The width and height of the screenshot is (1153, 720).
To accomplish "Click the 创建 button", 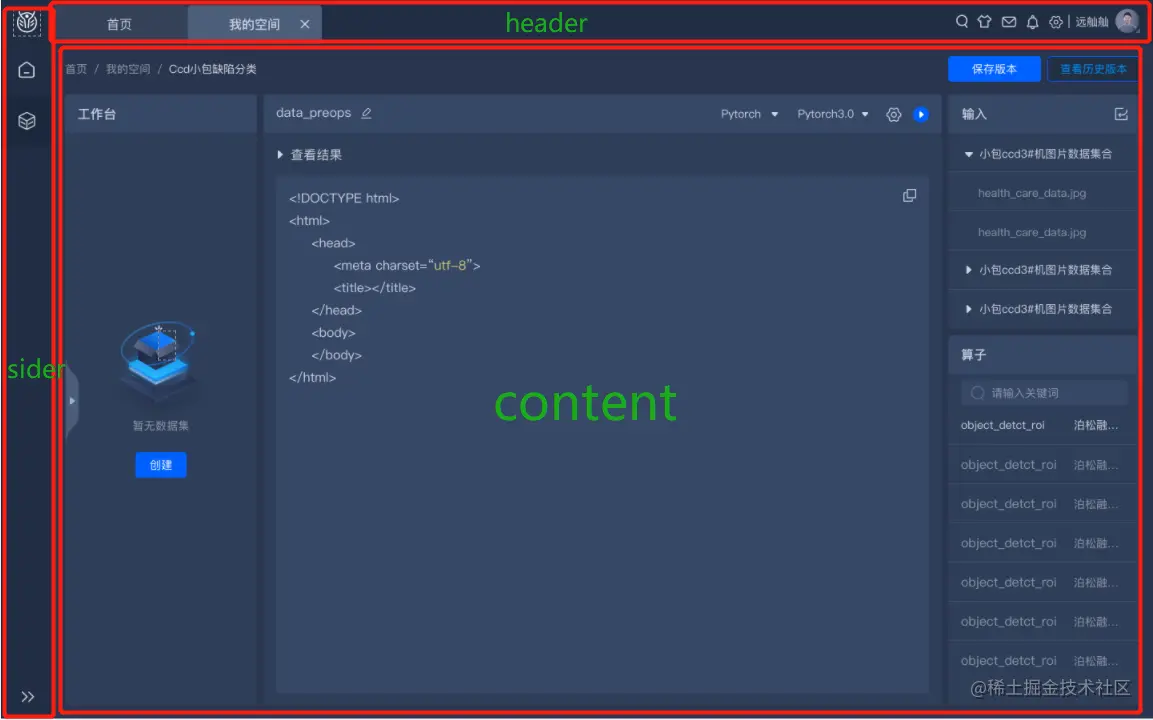I will 161,465.
